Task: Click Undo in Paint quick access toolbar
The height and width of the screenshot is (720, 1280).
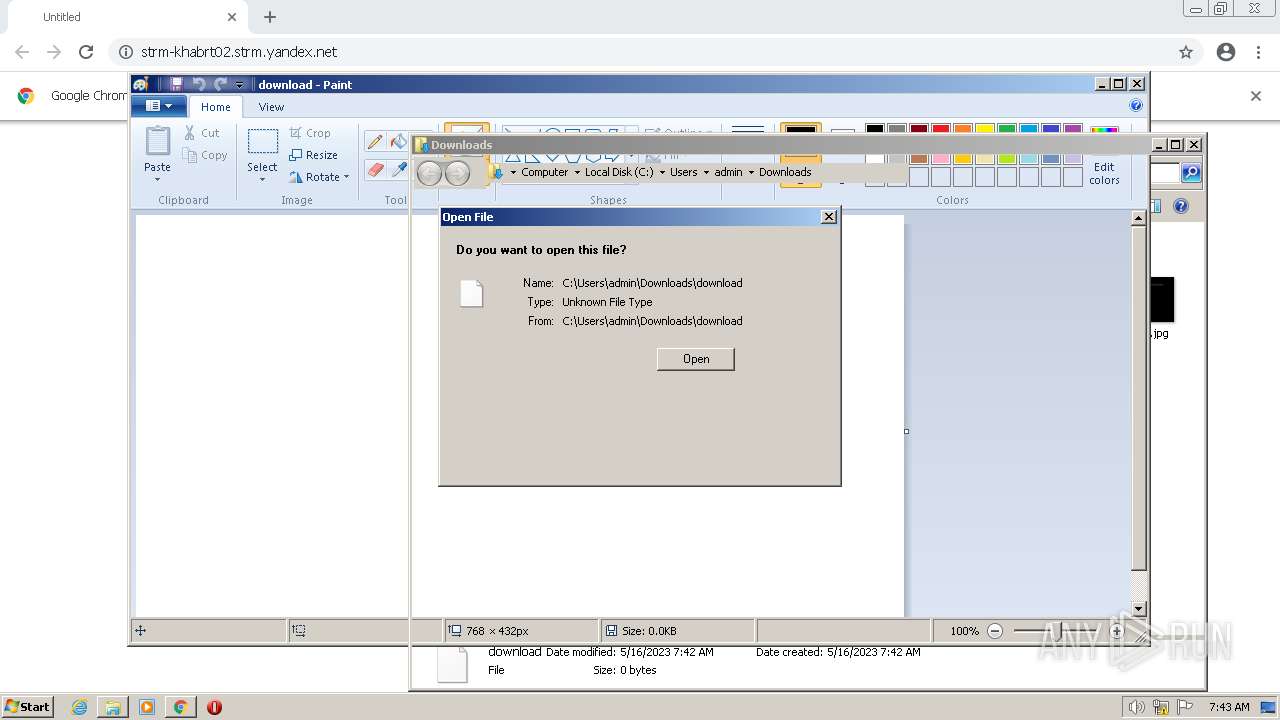Action: click(x=198, y=84)
